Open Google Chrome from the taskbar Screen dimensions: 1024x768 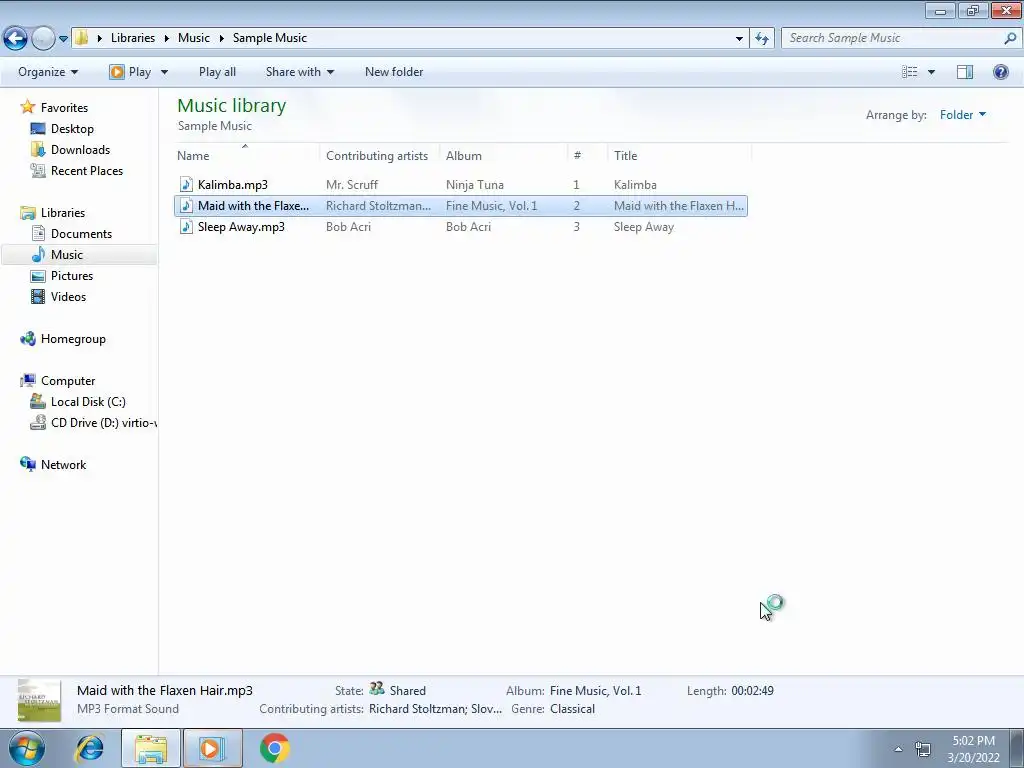click(274, 748)
